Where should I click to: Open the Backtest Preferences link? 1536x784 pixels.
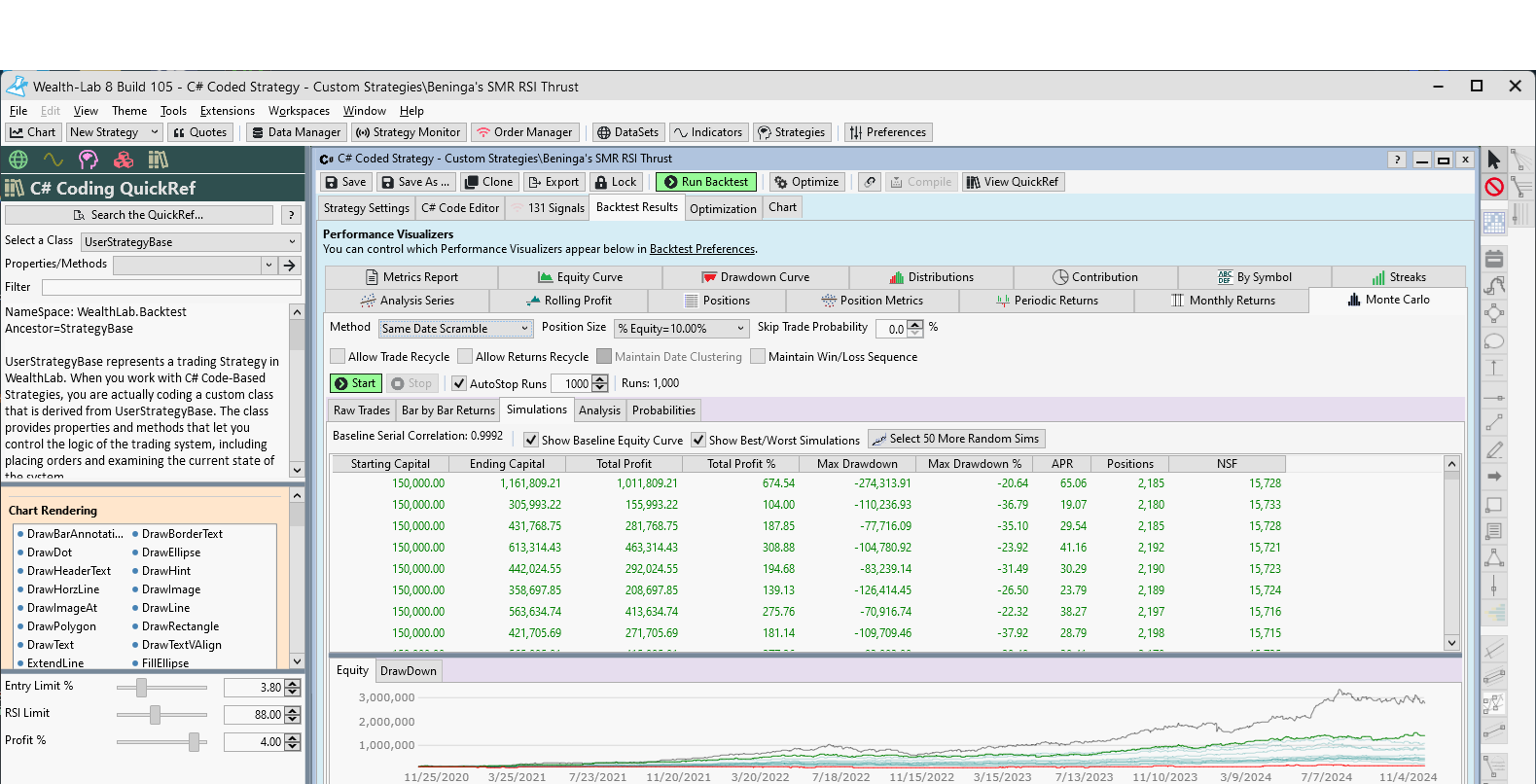[701, 250]
